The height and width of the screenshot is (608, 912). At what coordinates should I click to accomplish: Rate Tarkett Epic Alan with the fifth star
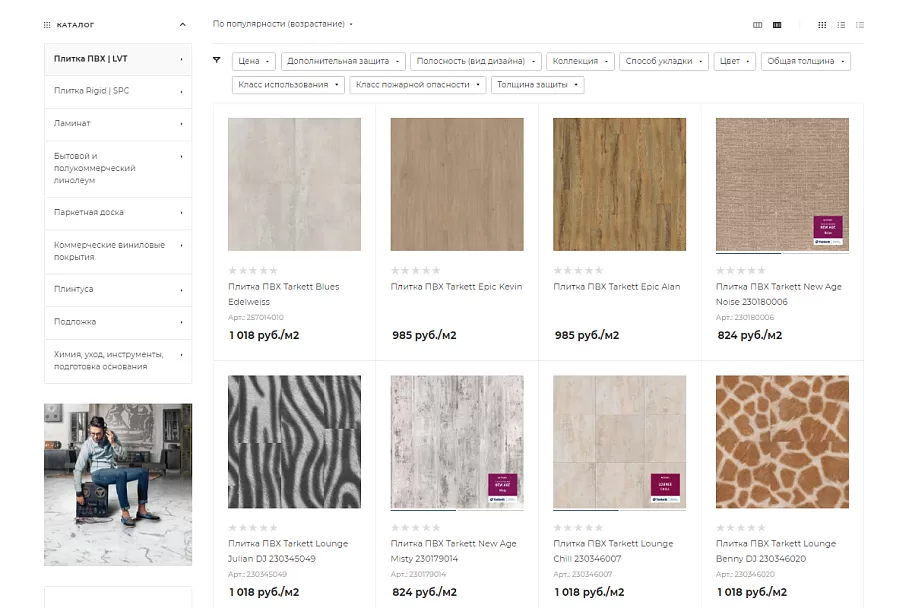coord(599,271)
